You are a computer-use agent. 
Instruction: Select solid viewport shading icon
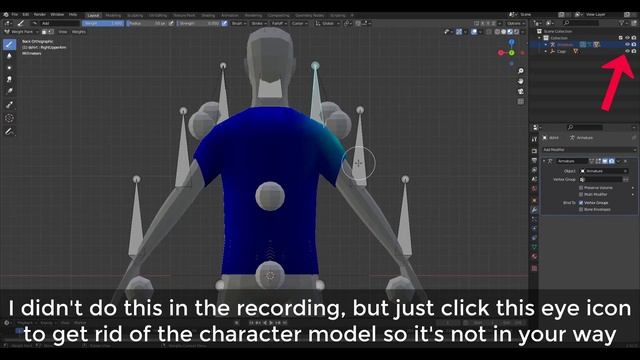[x=504, y=31]
